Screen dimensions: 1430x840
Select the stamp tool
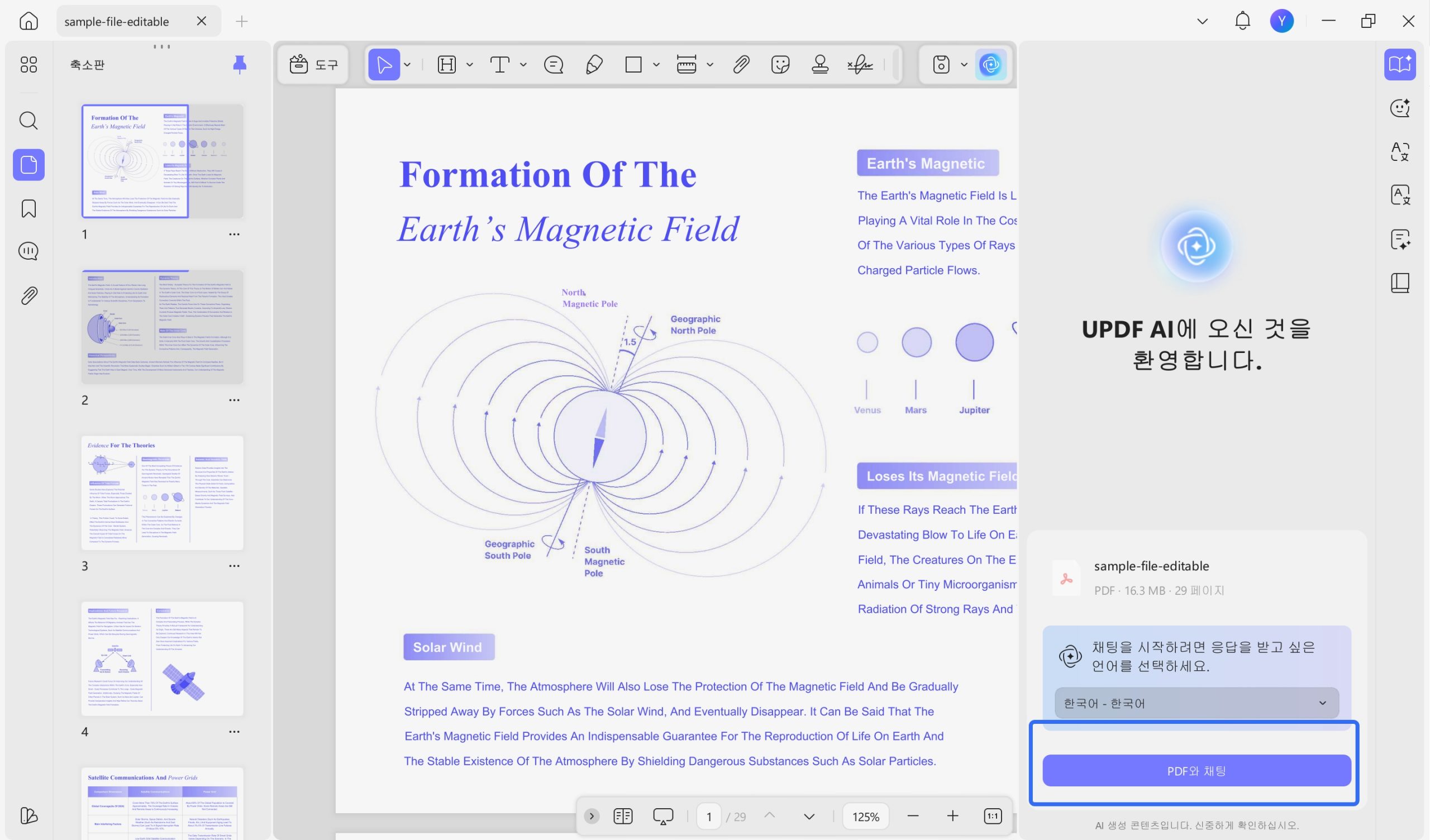(820, 65)
